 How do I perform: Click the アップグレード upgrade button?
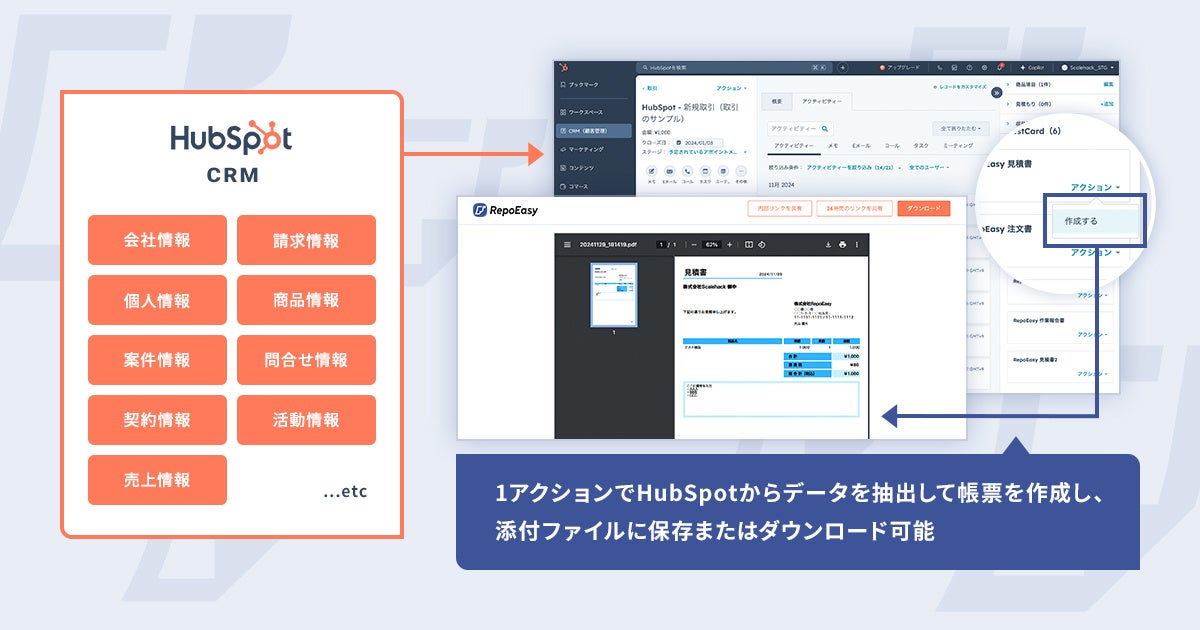(x=900, y=68)
